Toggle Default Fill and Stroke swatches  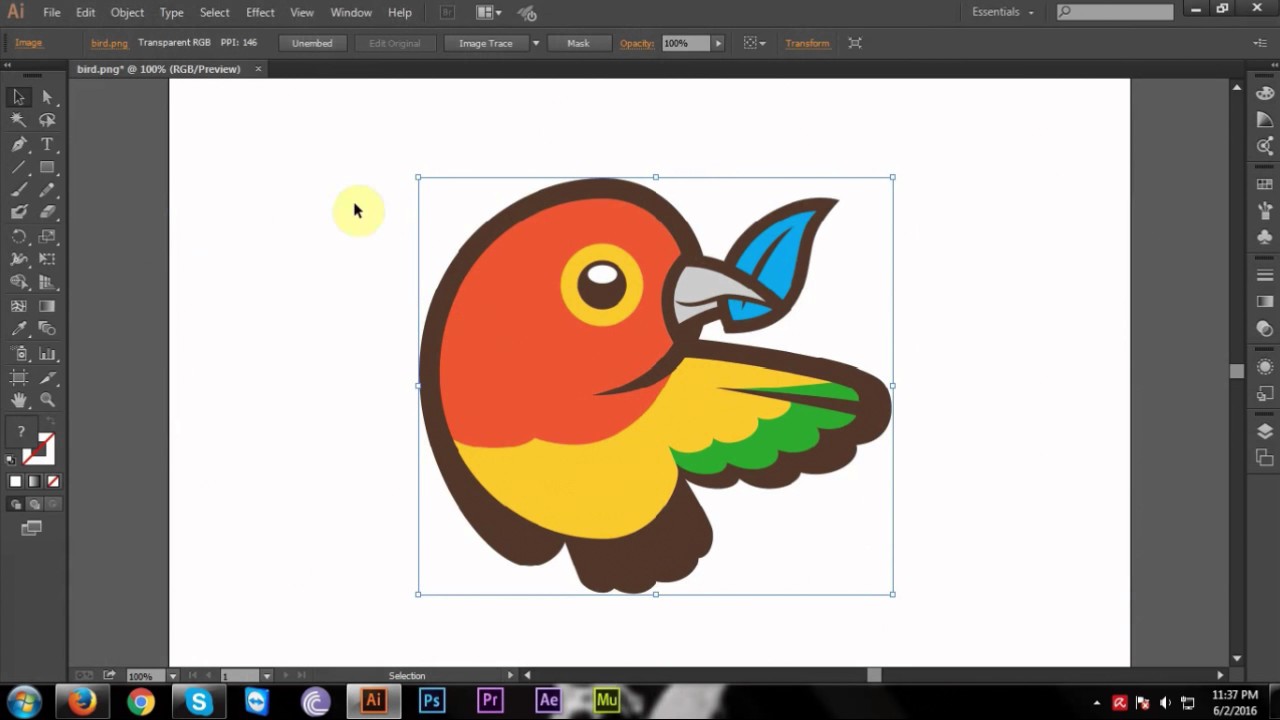(x=10, y=458)
